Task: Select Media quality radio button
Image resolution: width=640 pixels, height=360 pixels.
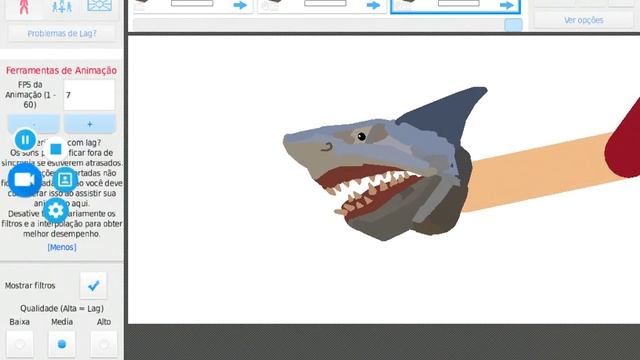Action: tap(62, 344)
